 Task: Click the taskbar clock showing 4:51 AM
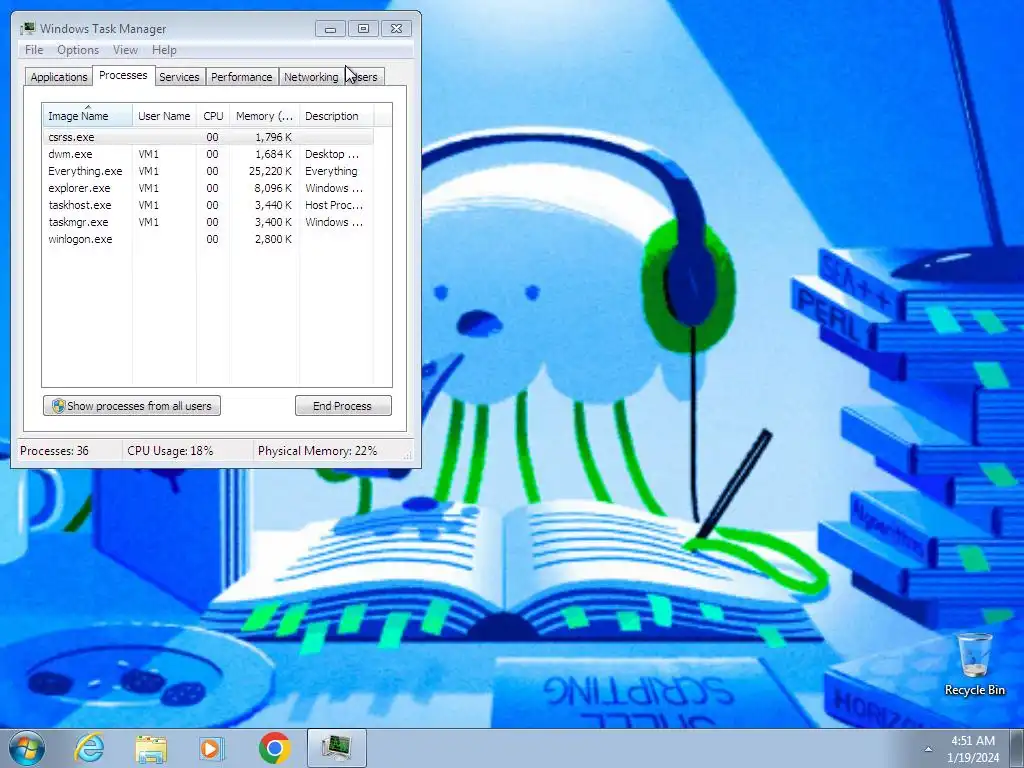972,749
